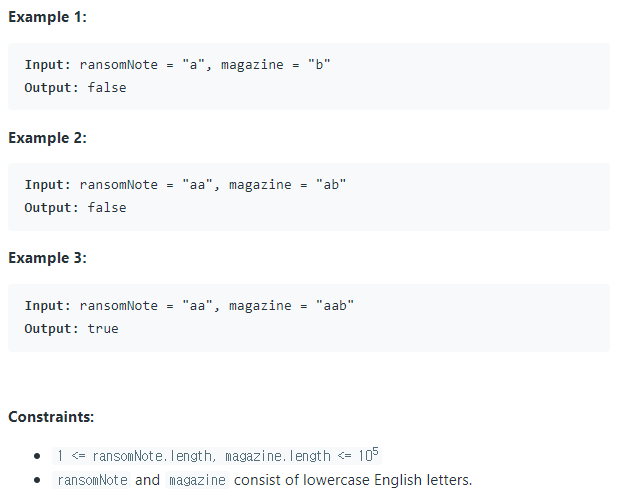This screenshot has height=497, width=623.
Task: Click "consist of lowercase English letters" text
Action: tap(353, 480)
